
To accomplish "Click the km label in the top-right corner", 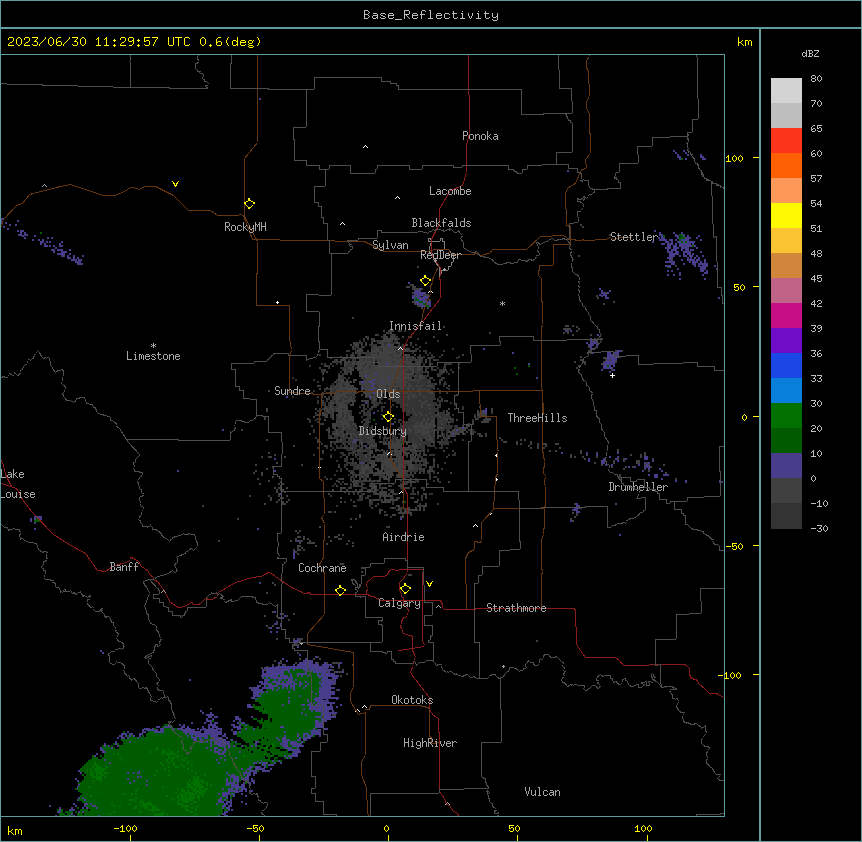I will 744,42.
